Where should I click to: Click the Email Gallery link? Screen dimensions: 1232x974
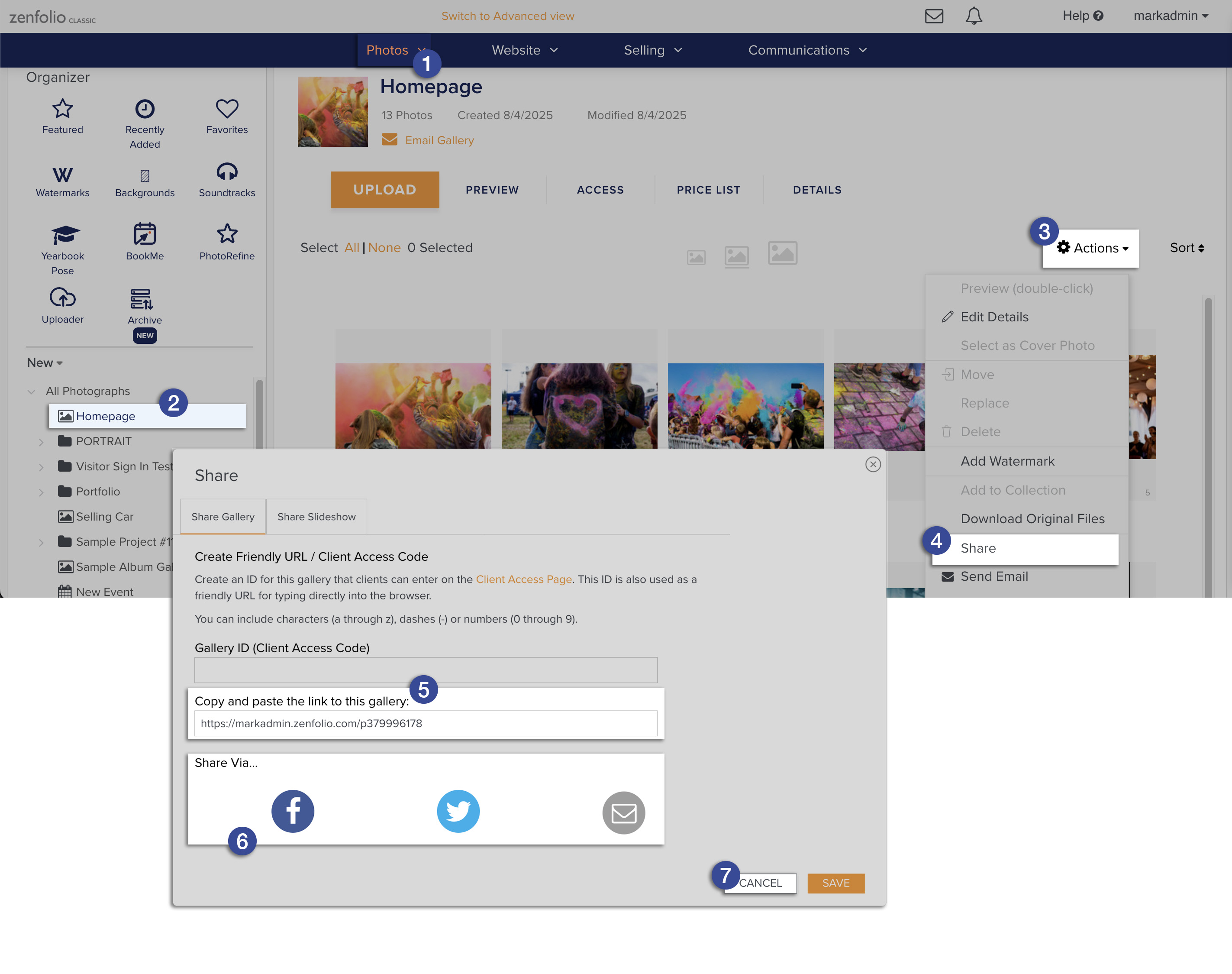439,140
